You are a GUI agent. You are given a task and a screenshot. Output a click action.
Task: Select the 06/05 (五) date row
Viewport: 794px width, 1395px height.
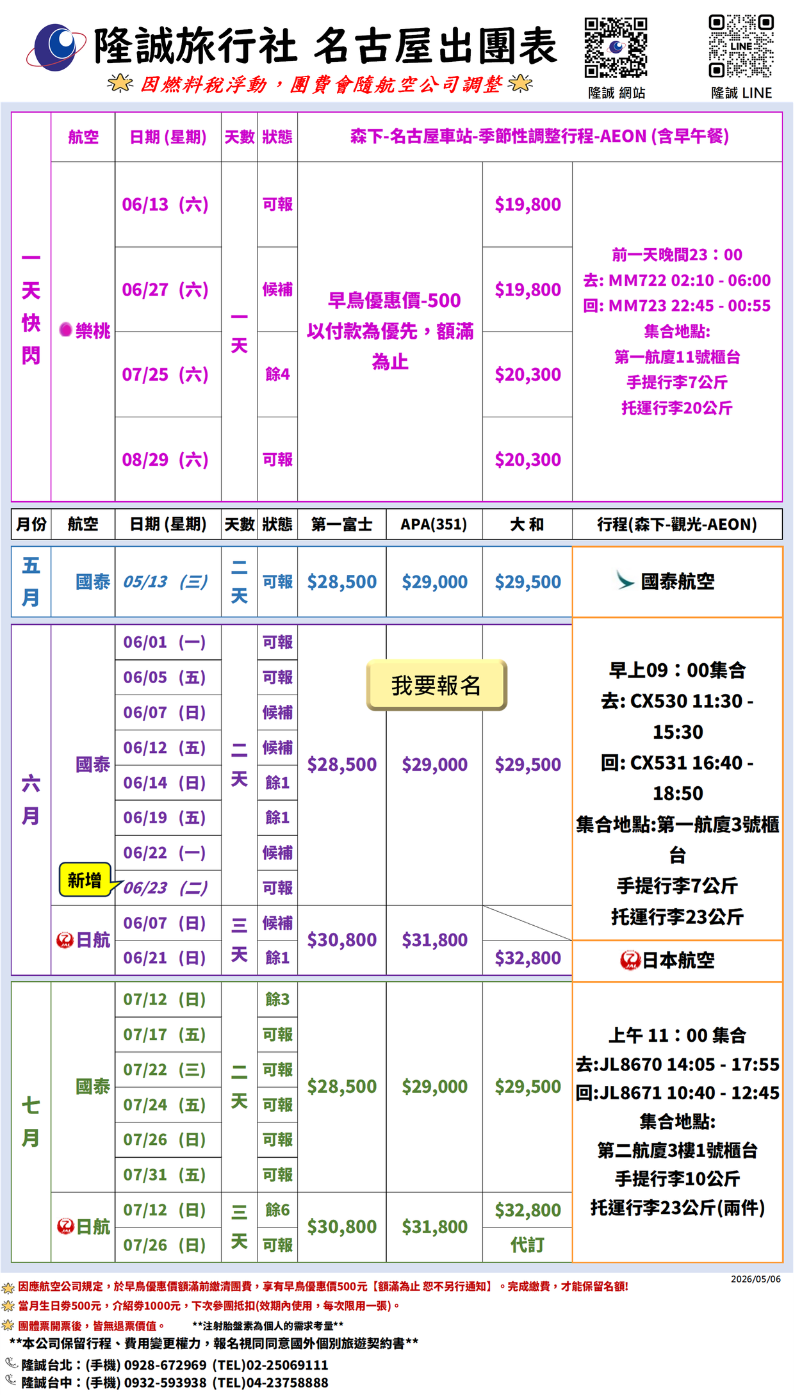pyautogui.click(x=166, y=677)
